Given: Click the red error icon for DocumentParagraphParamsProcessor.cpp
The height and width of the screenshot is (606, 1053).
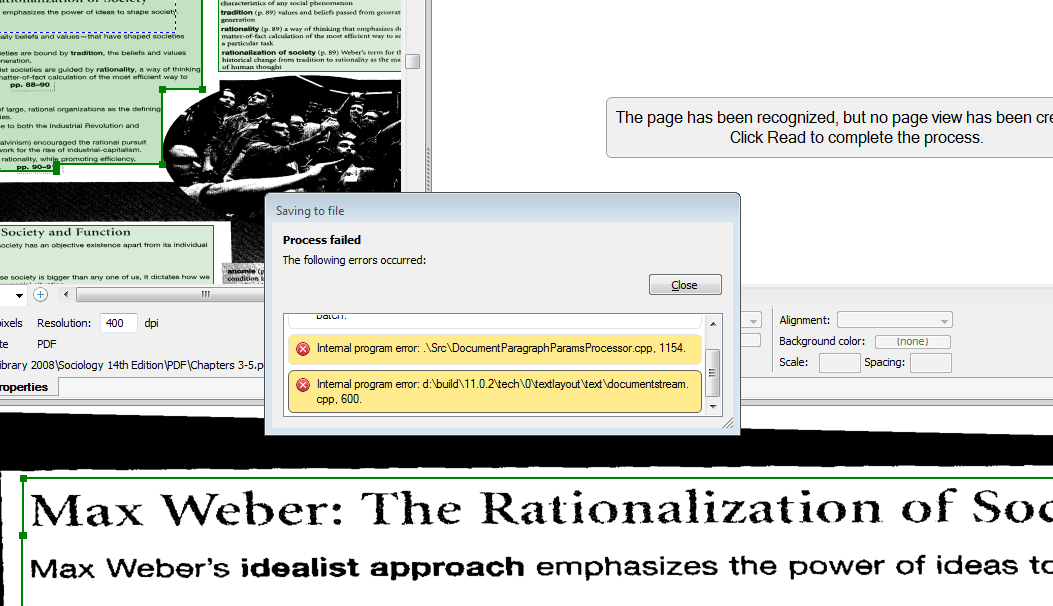Looking at the screenshot, I should tap(303, 349).
